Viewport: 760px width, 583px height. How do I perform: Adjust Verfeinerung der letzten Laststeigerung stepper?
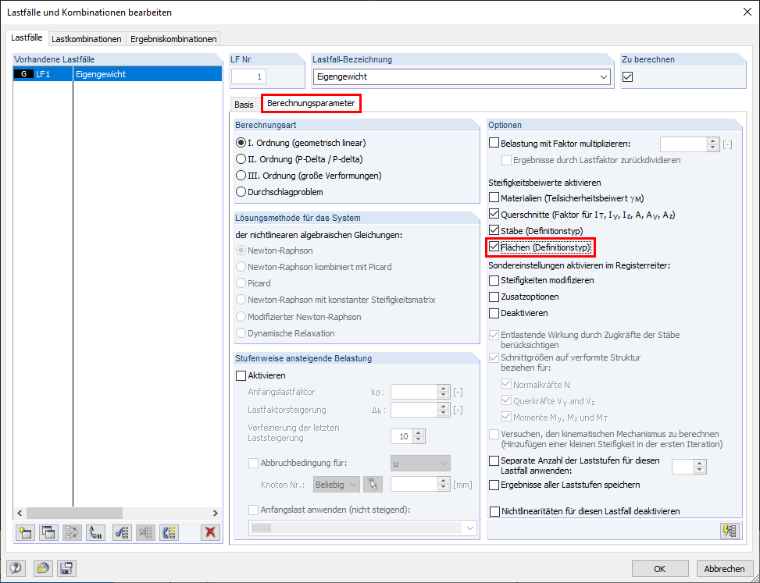418,436
